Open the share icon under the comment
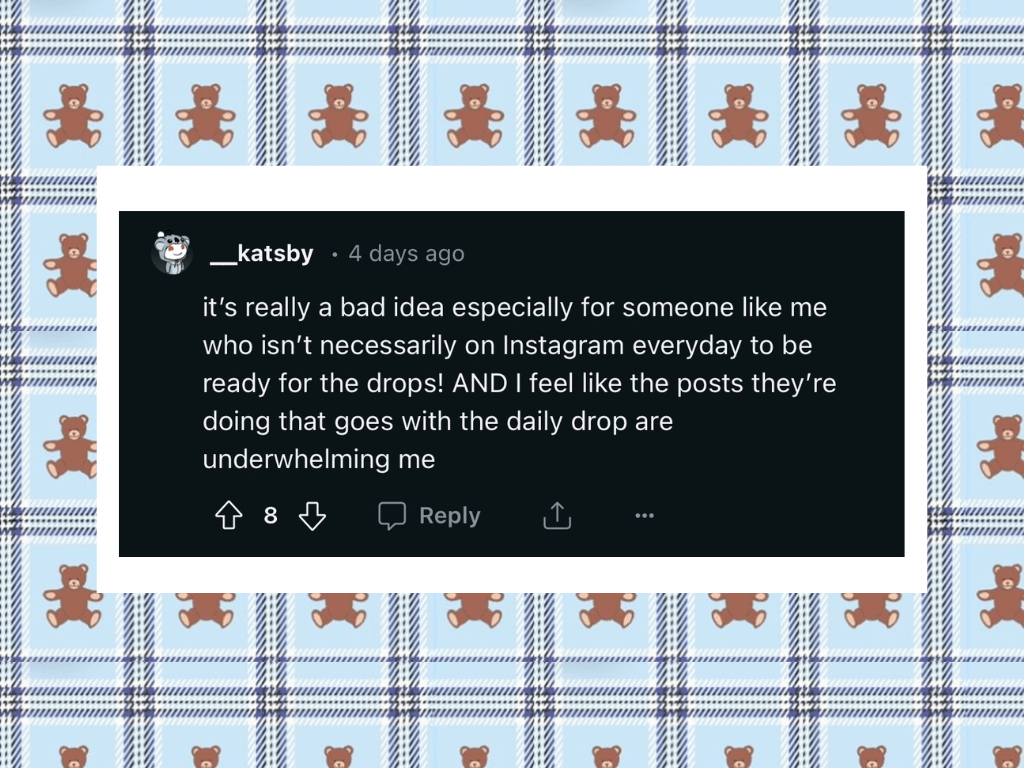 557,516
